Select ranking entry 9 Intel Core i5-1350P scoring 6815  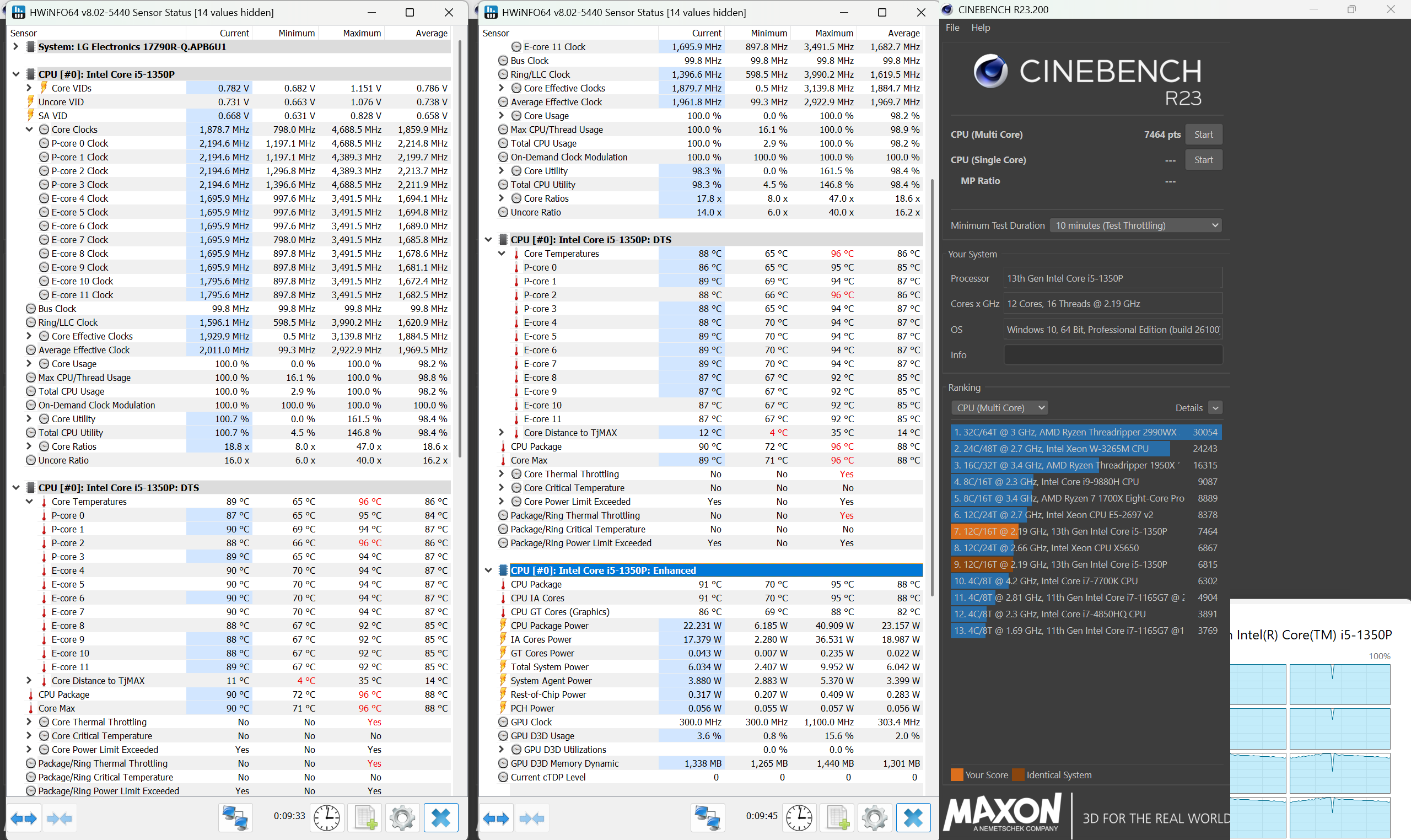click(1086, 564)
